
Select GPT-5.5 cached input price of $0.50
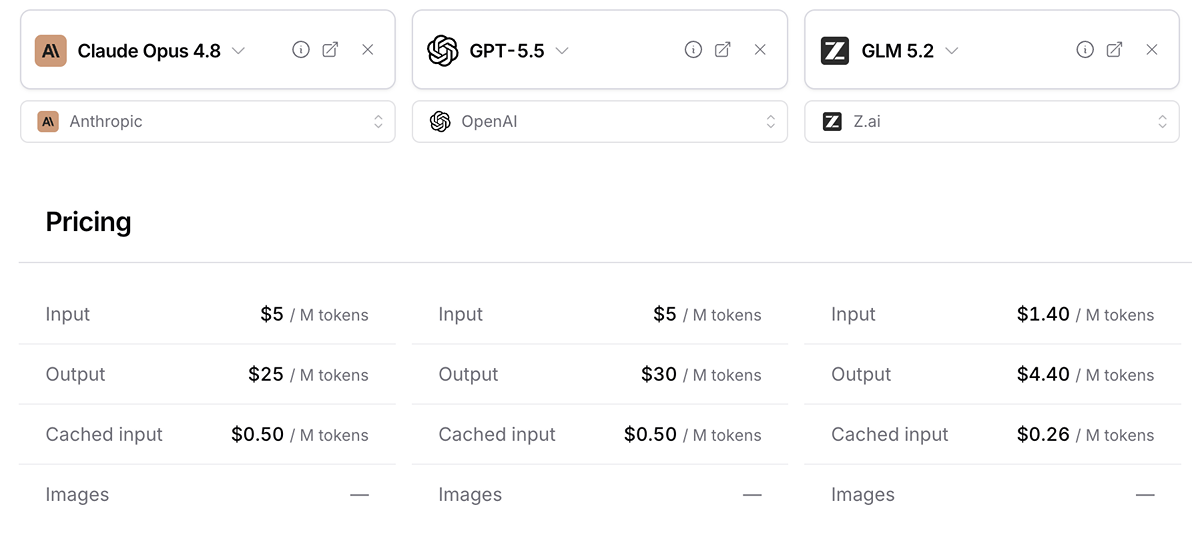coord(651,434)
